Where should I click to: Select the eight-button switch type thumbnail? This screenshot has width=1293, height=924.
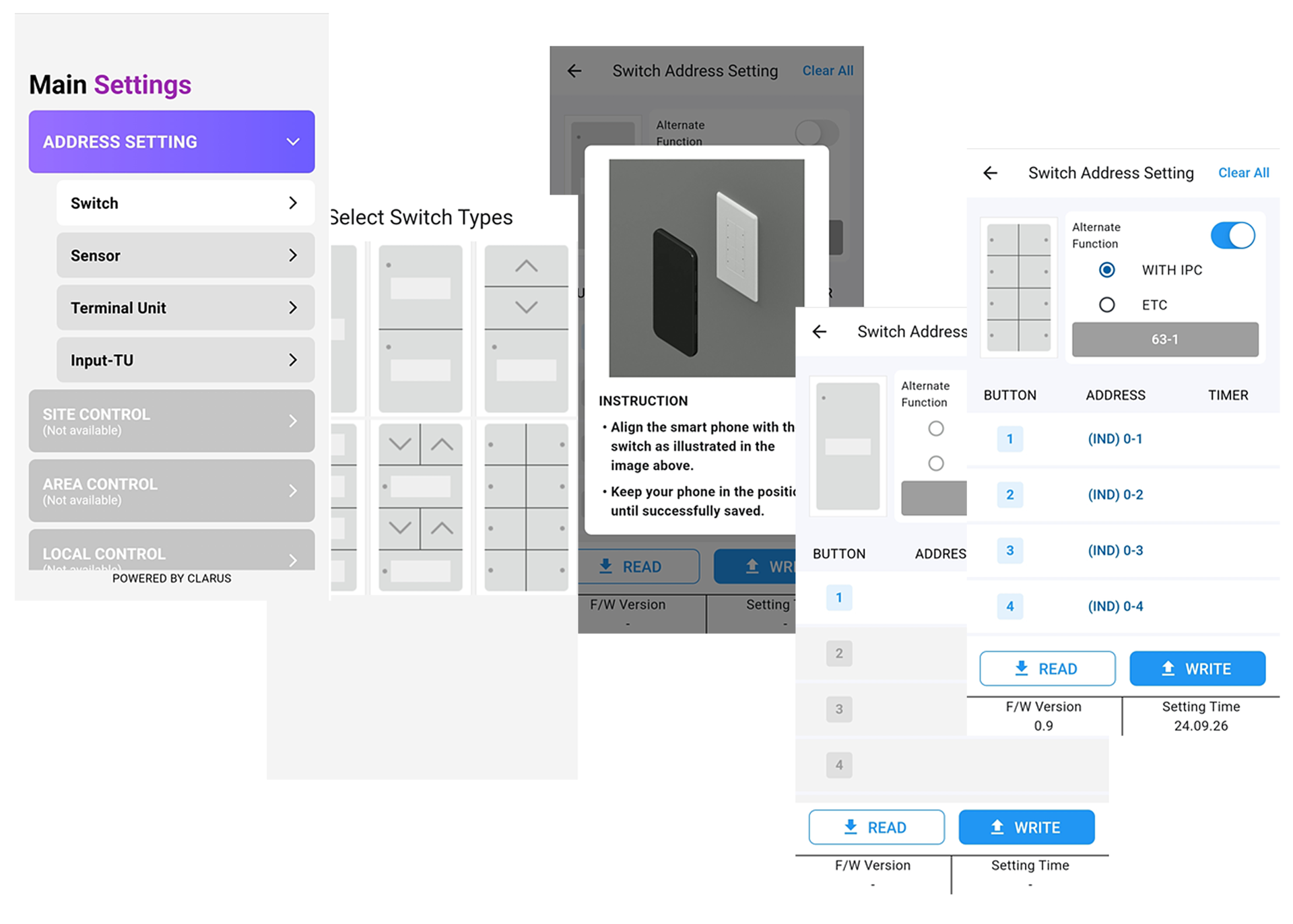click(x=526, y=507)
